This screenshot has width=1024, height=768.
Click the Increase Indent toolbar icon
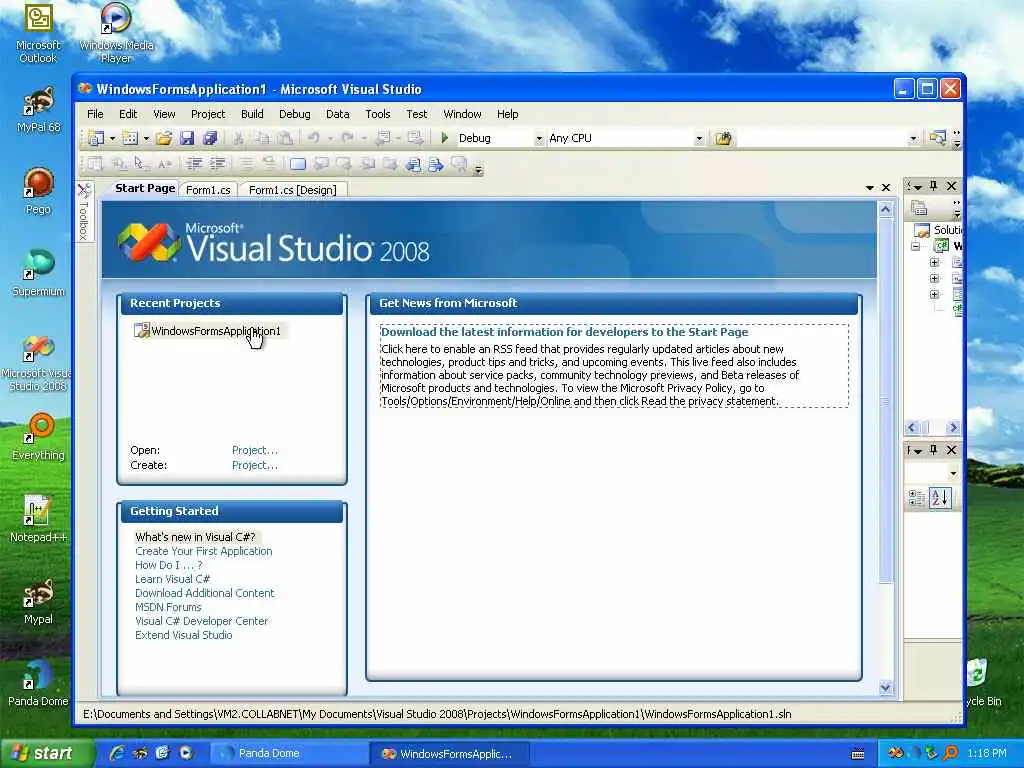(217, 164)
